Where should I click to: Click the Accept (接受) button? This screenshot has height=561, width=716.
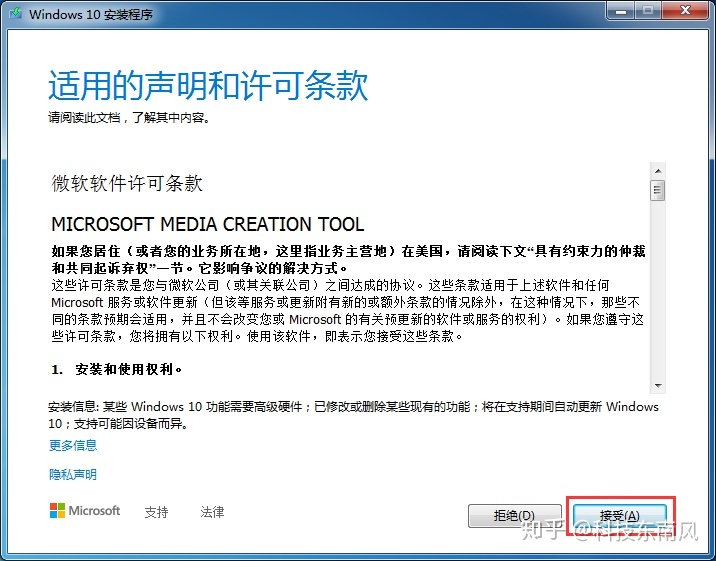click(620, 516)
